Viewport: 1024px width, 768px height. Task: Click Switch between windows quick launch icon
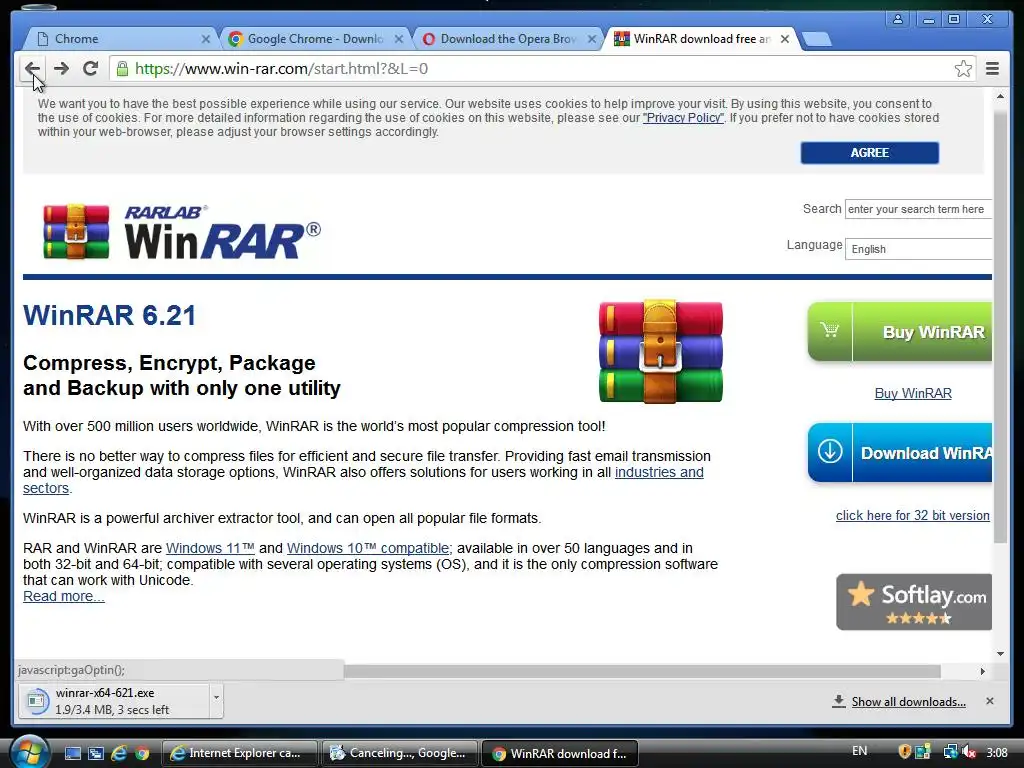coord(96,754)
